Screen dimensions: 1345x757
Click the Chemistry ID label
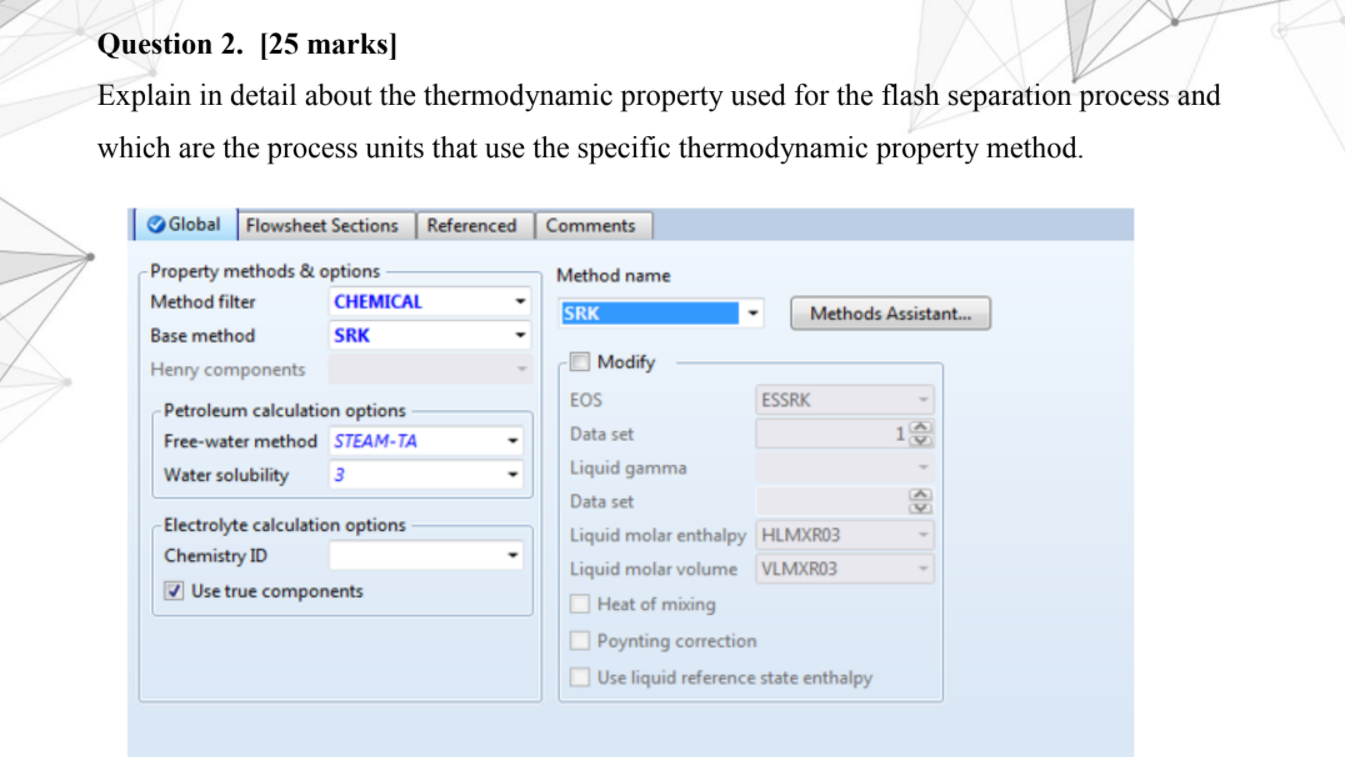216,555
